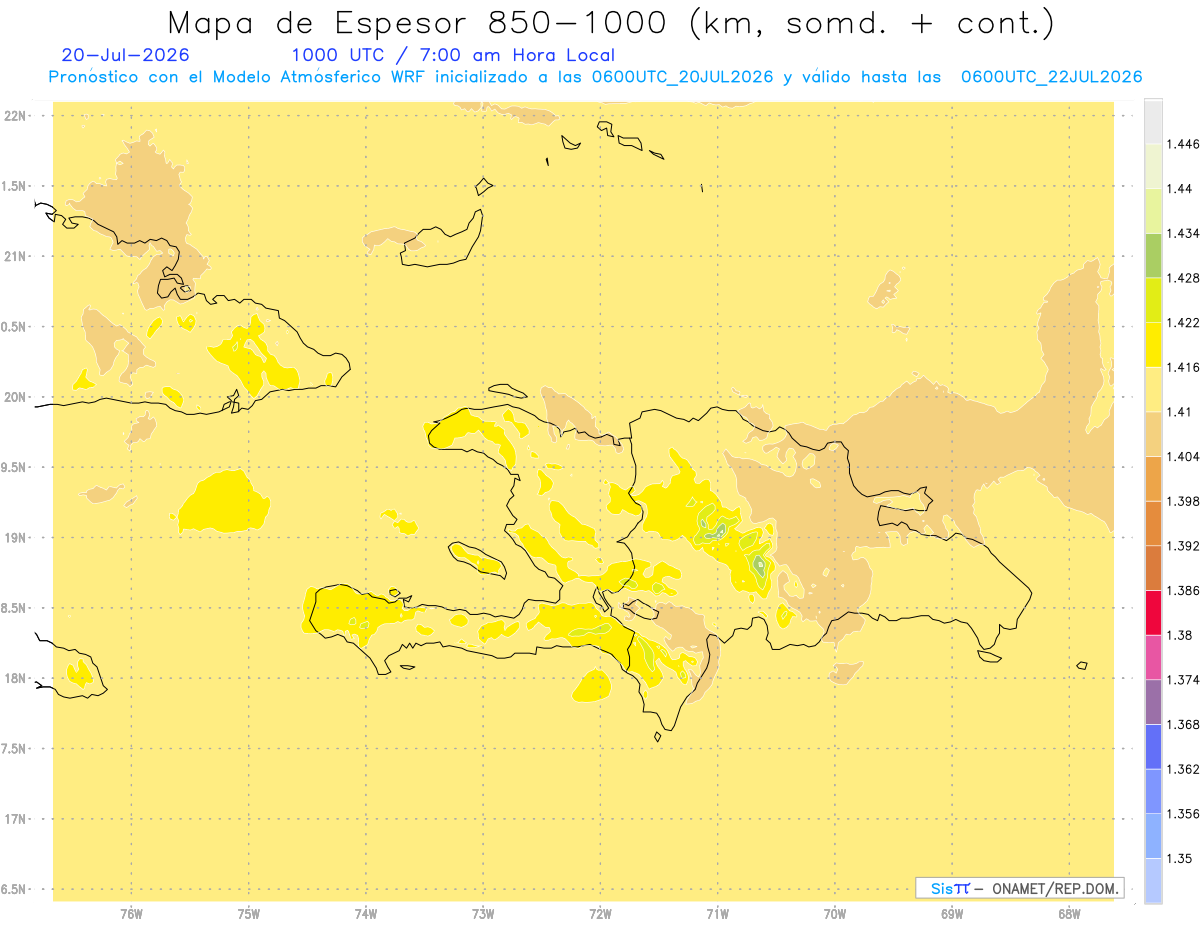The image size is (1200, 927).
Task: Click the legend value '1.41'
Action: click(1179, 412)
